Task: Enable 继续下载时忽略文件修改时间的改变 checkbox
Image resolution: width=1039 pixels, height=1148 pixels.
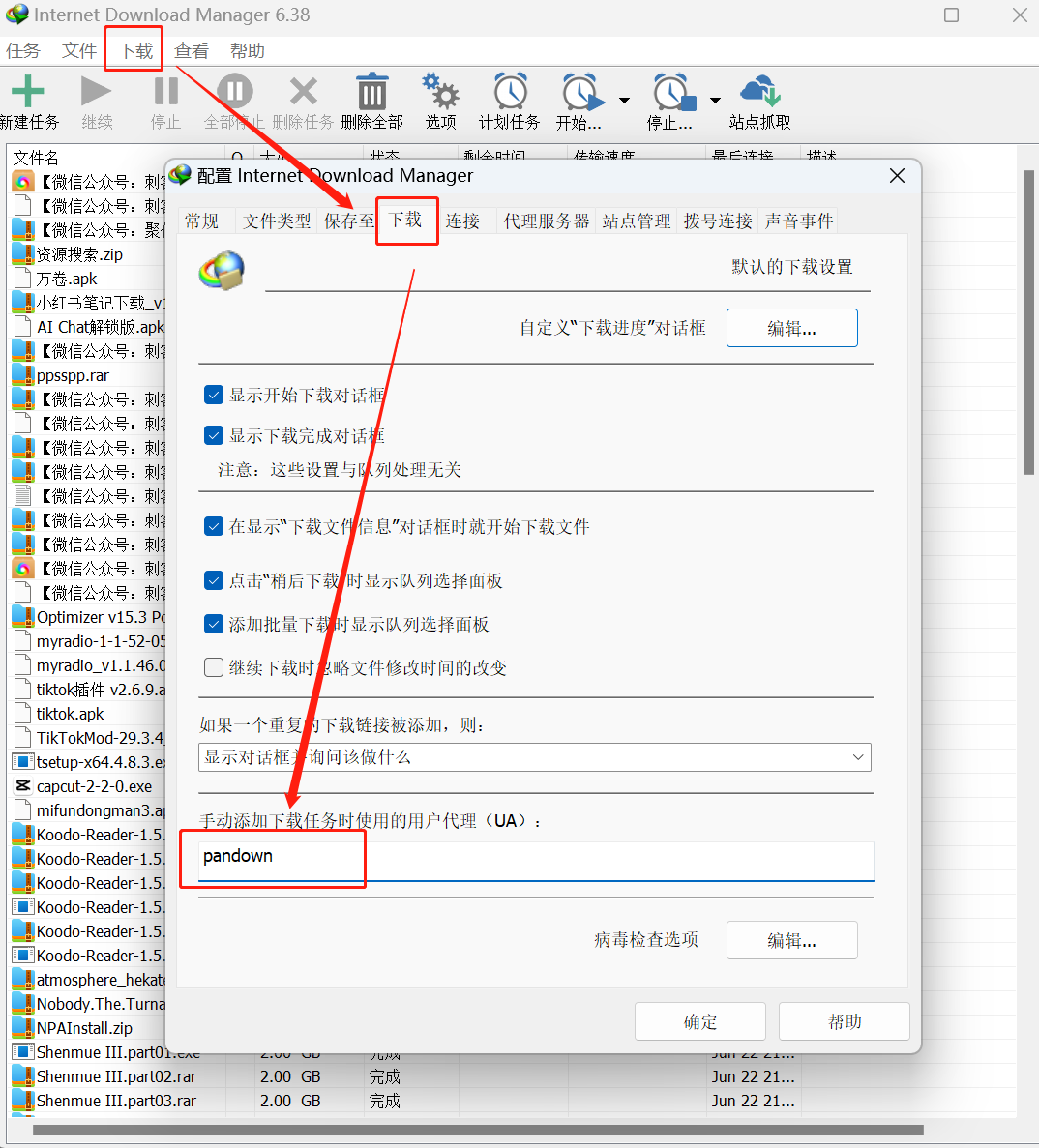Action: pos(213,667)
